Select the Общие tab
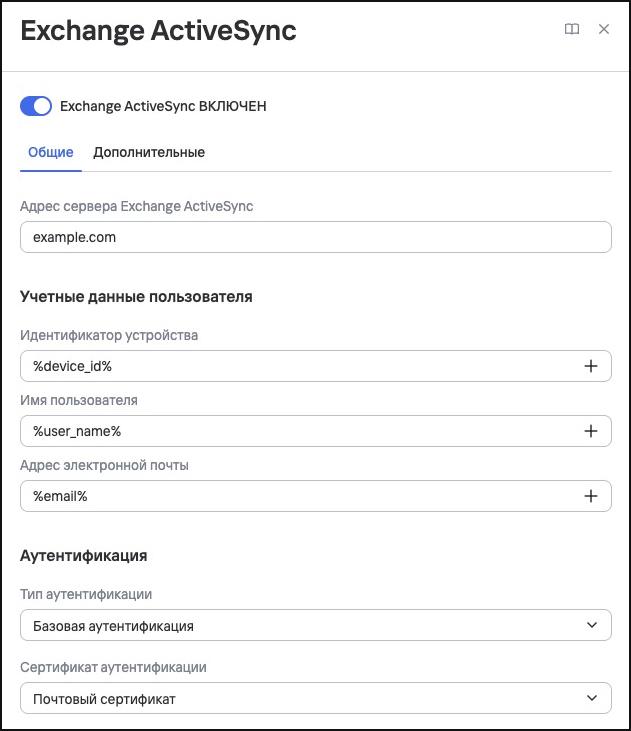The image size is (631, 731). 51,152
